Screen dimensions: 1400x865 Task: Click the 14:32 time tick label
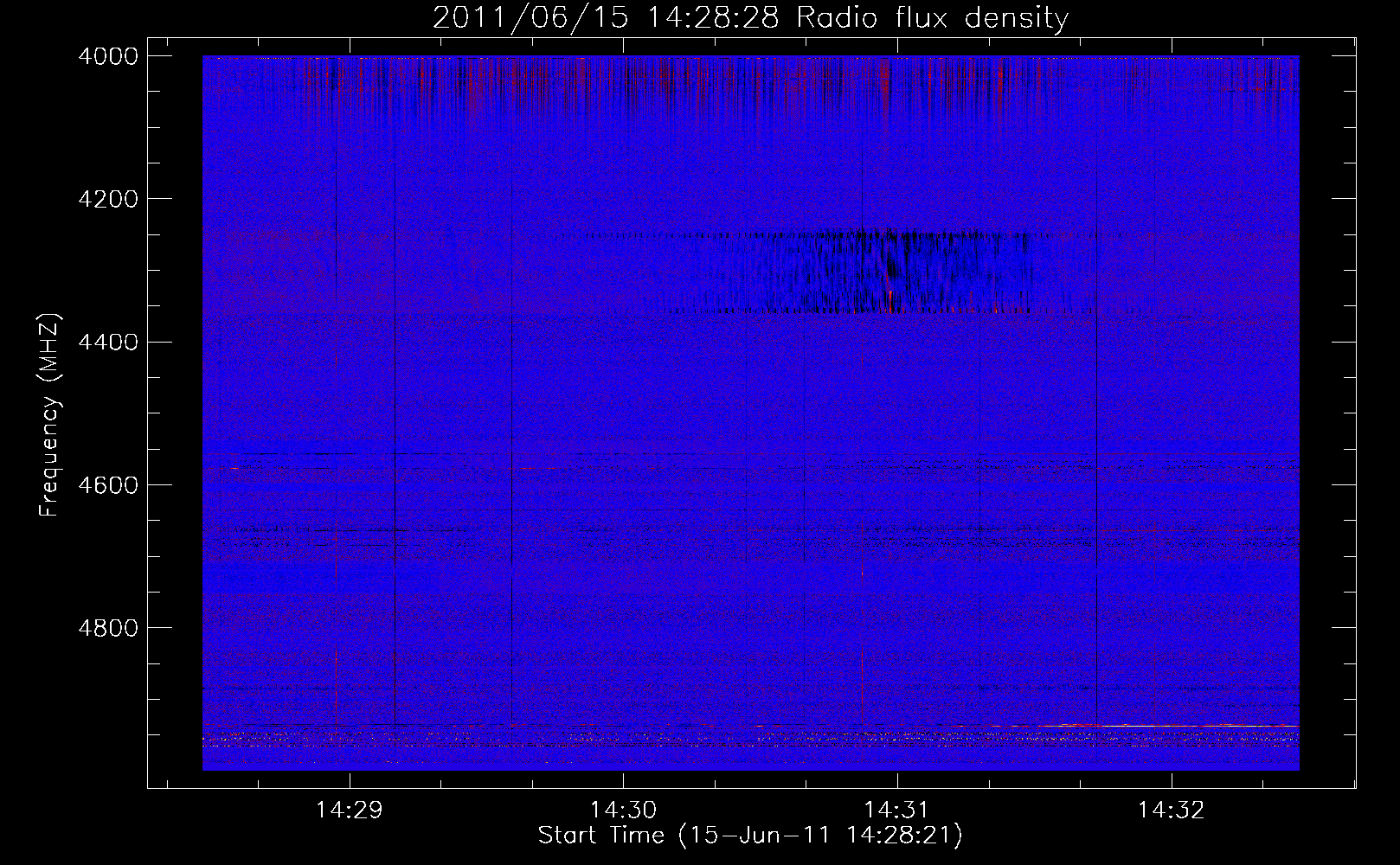tap(1171, 811)
